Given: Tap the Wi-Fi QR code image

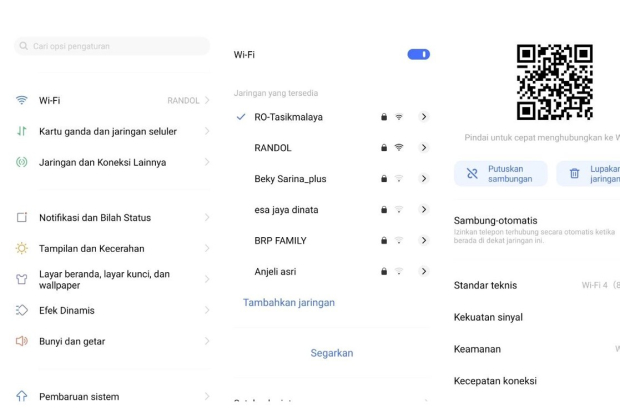Looking at the screenshot, I should pyautogui.click(x=554, y=82).
